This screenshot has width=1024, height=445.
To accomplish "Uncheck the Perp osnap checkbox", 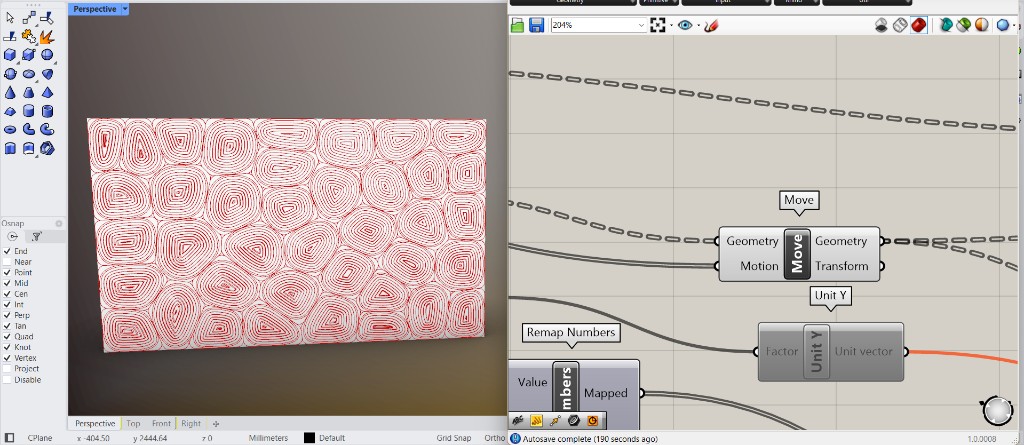I will [8, 315].
